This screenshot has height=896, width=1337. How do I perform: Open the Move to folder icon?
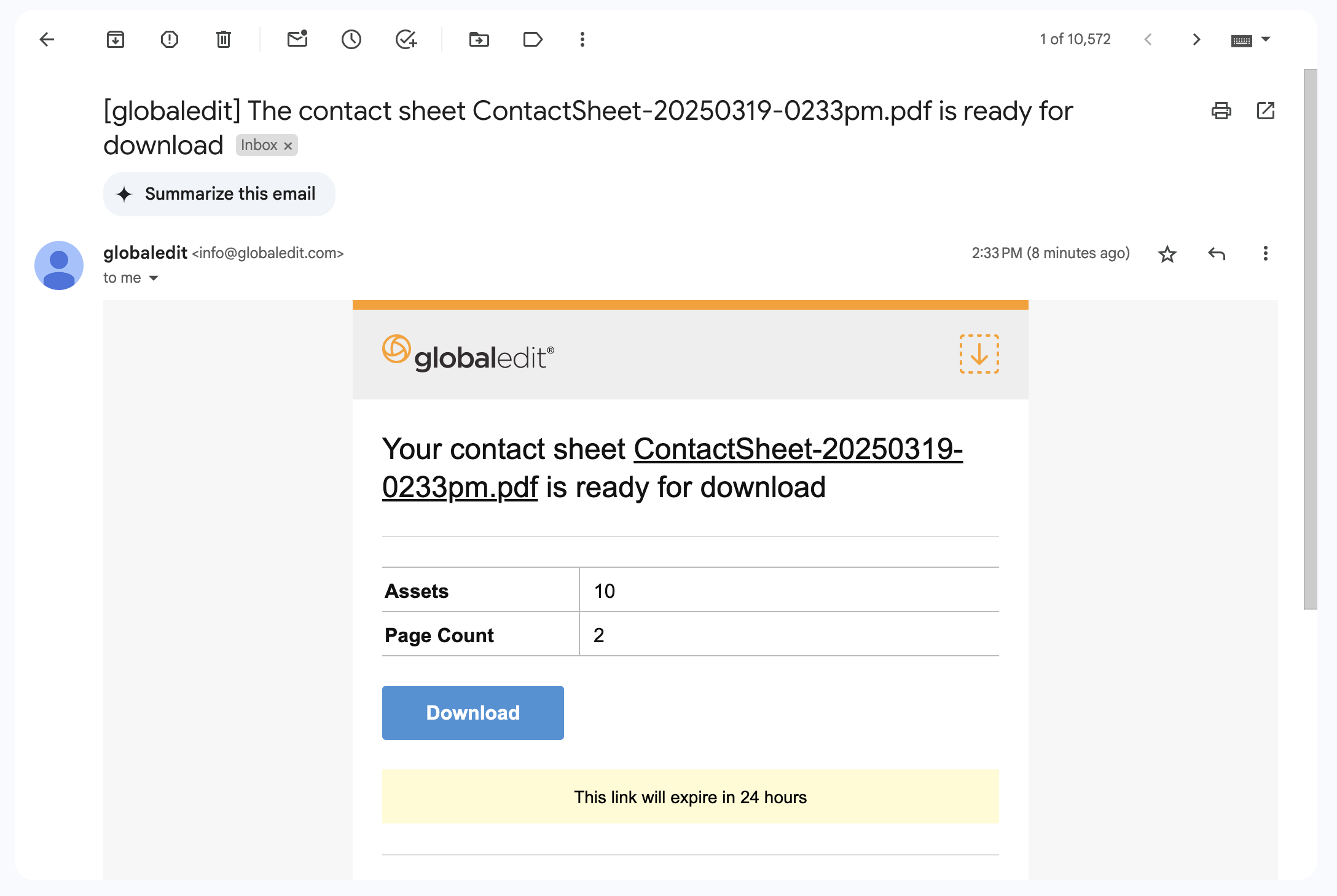[x=479, y=39]
